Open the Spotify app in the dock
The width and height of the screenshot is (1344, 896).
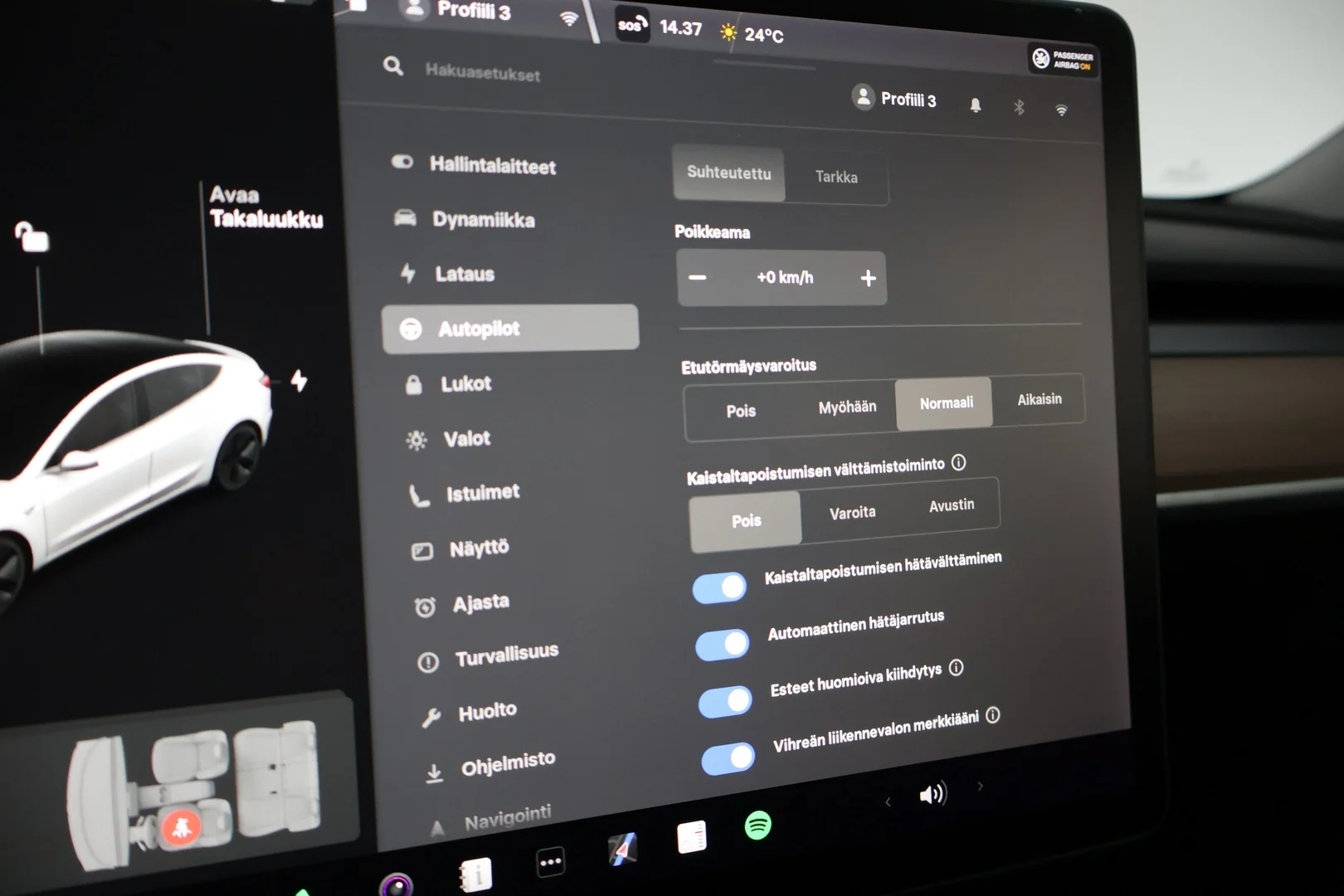(x=757, y=825)
